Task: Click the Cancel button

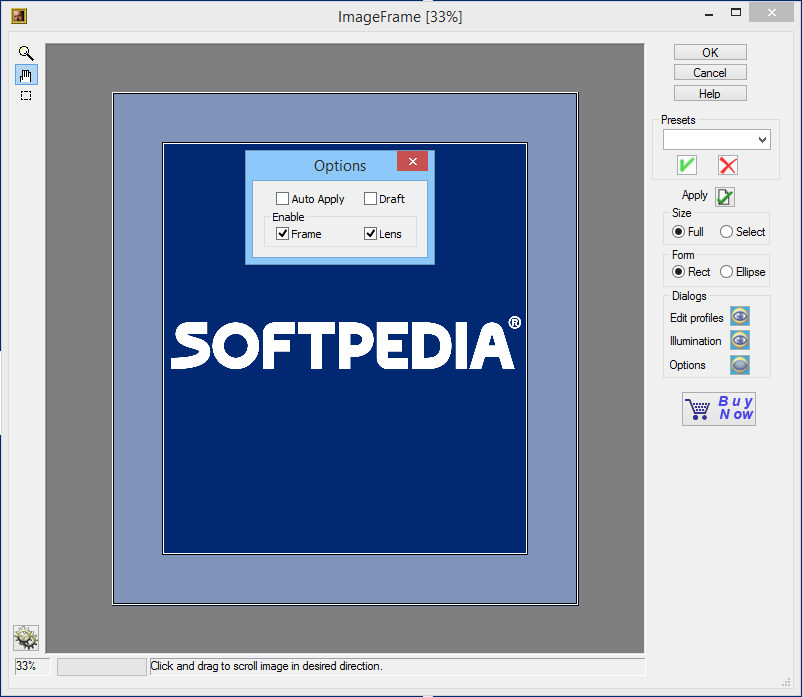Action: coord(710,73)
